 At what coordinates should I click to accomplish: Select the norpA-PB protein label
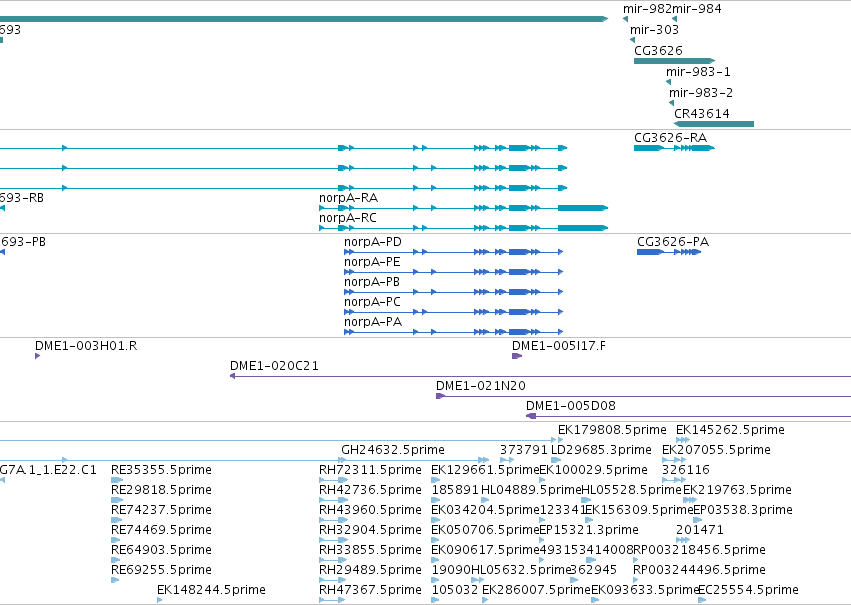tap(372, 282)
